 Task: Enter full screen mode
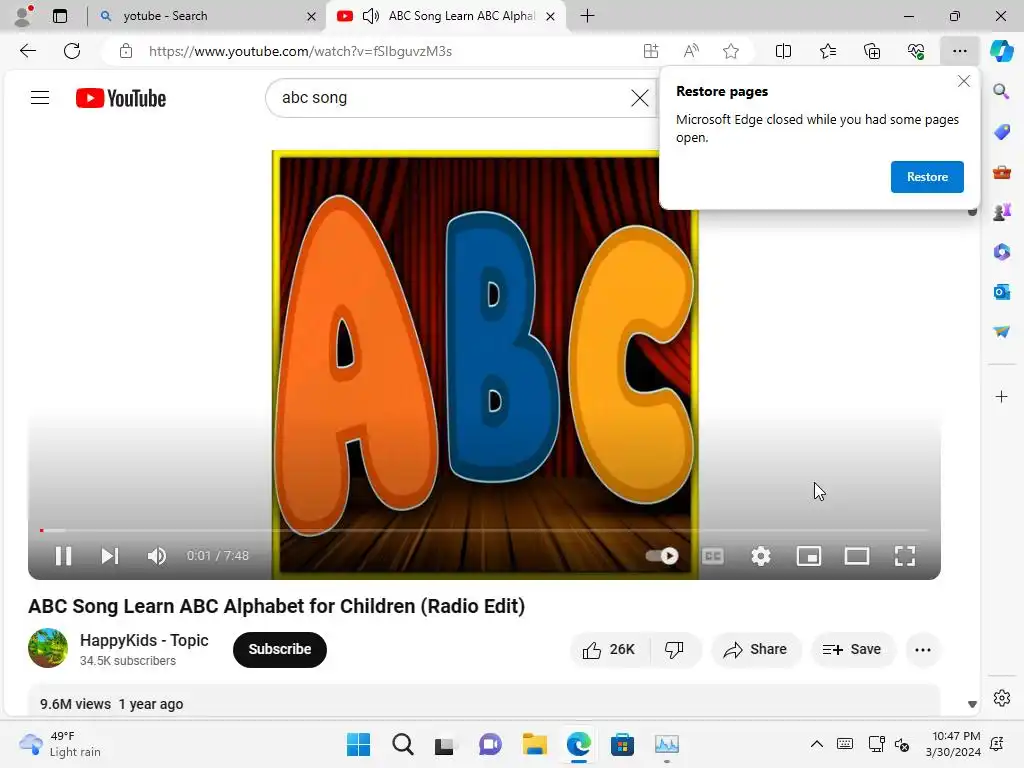[x=904, y=556]
